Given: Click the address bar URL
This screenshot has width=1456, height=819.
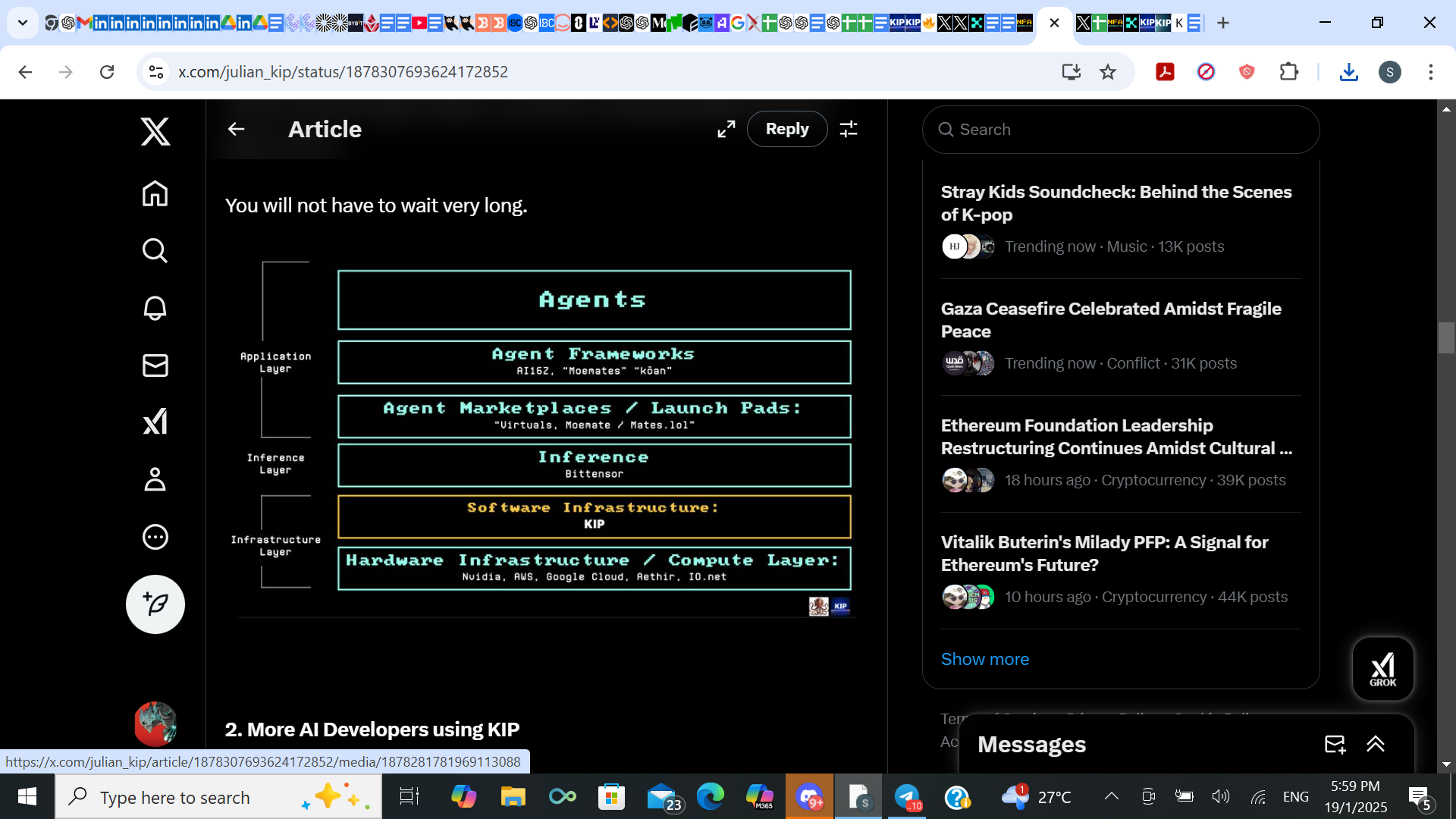Looking at the screenshot, I should [x=343, y=72].
